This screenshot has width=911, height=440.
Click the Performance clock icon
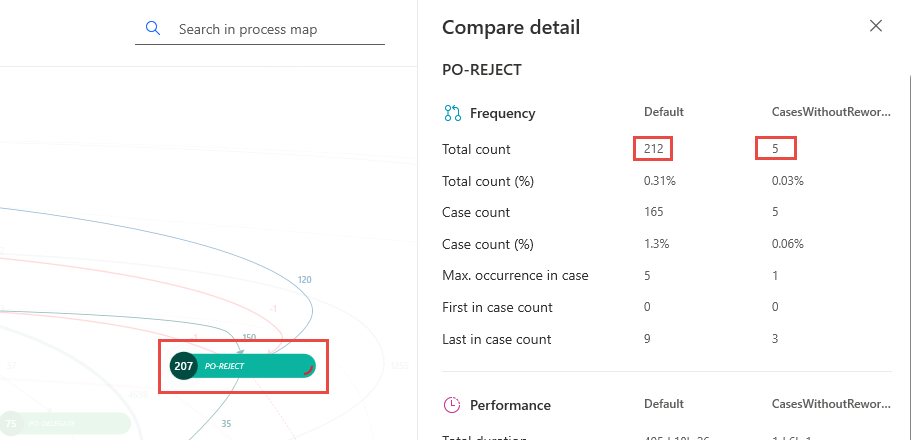coord(452,405)
